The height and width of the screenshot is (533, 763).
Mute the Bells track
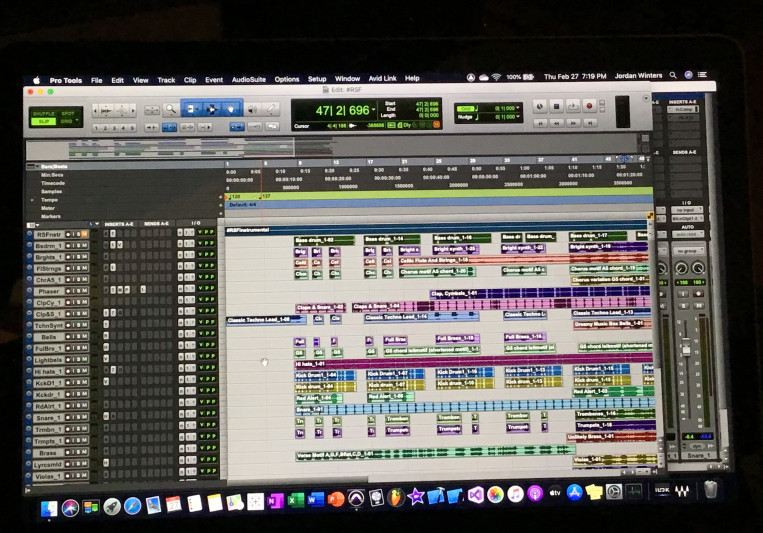point(84,337)
